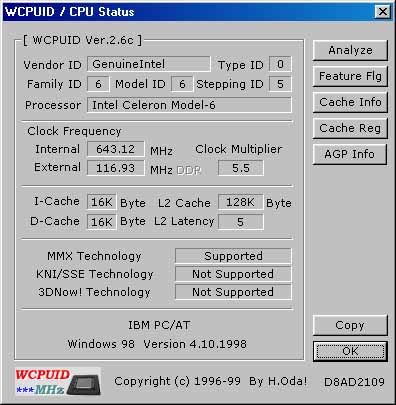
Task: Click the WCPUID chip logo icon
Action: point(57,382)
